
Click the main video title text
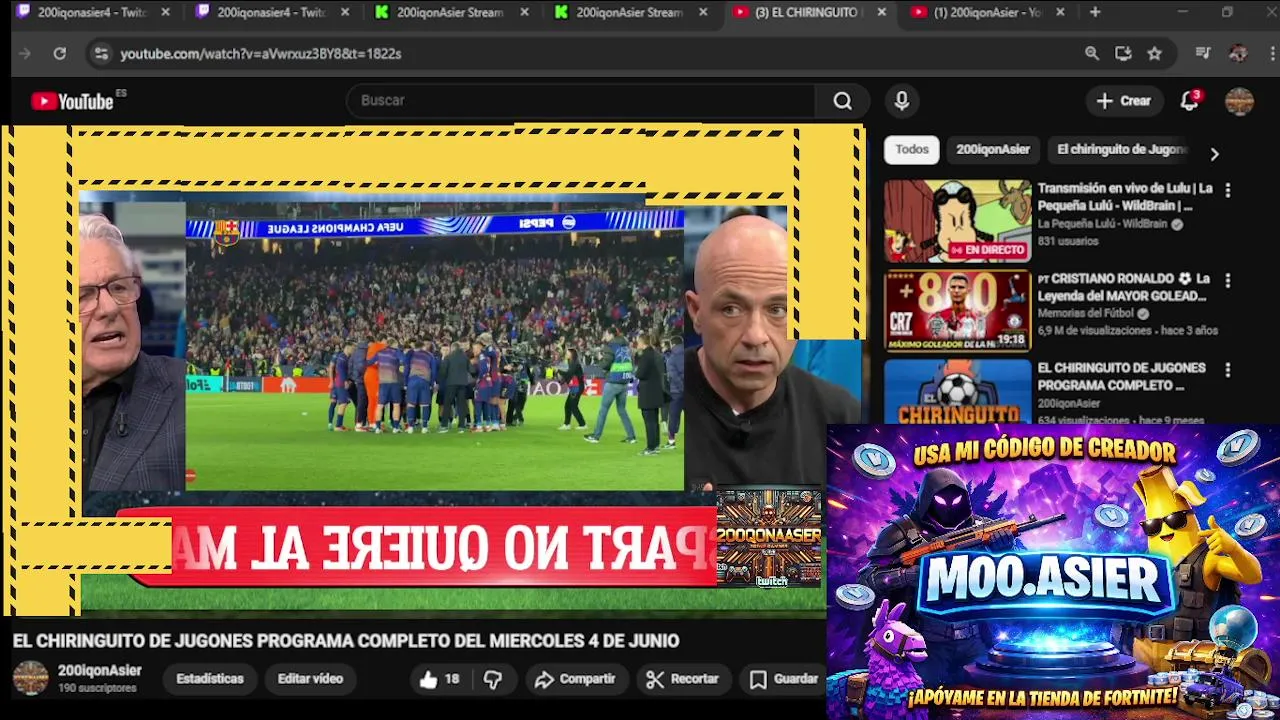346,641
